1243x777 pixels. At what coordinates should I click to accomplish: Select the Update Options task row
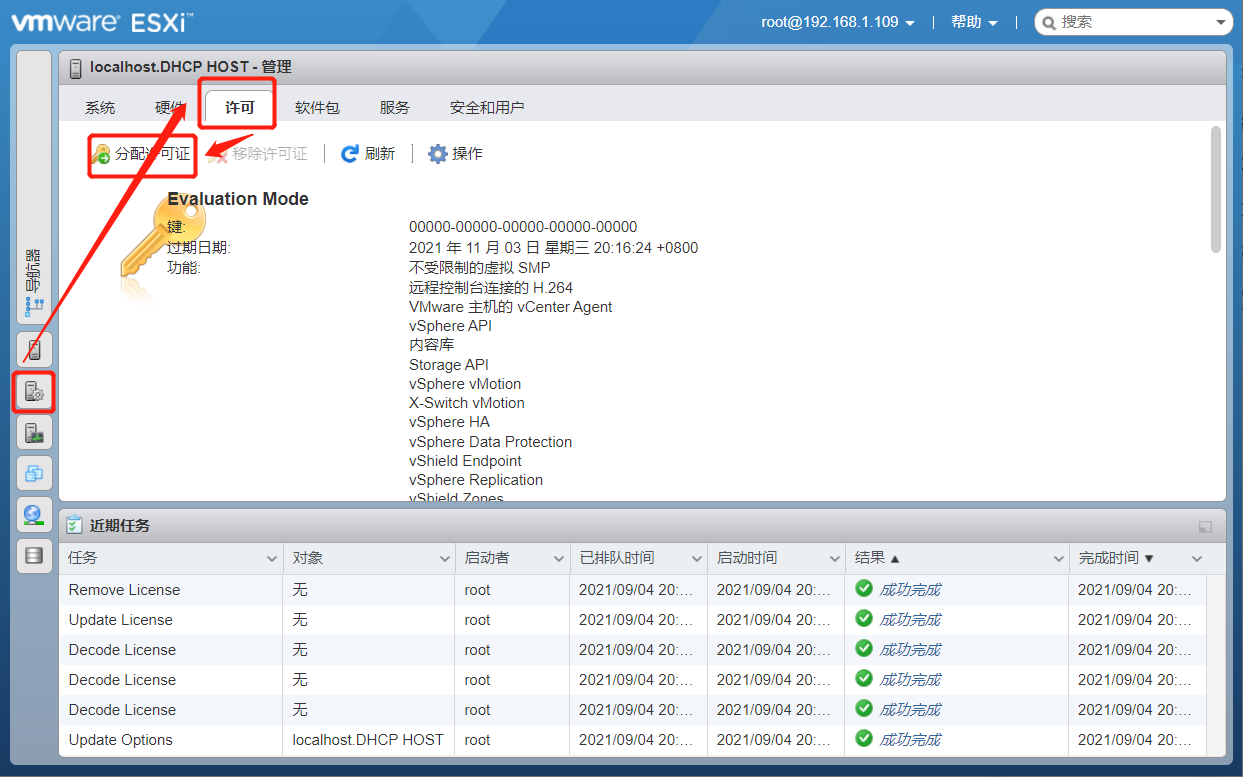pos(632,739)
